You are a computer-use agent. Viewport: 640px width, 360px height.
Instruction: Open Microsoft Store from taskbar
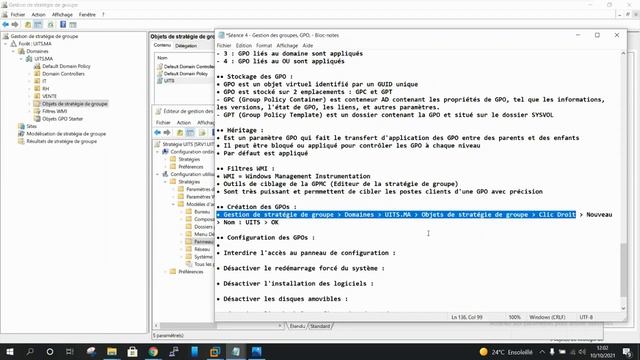point(132,351)
